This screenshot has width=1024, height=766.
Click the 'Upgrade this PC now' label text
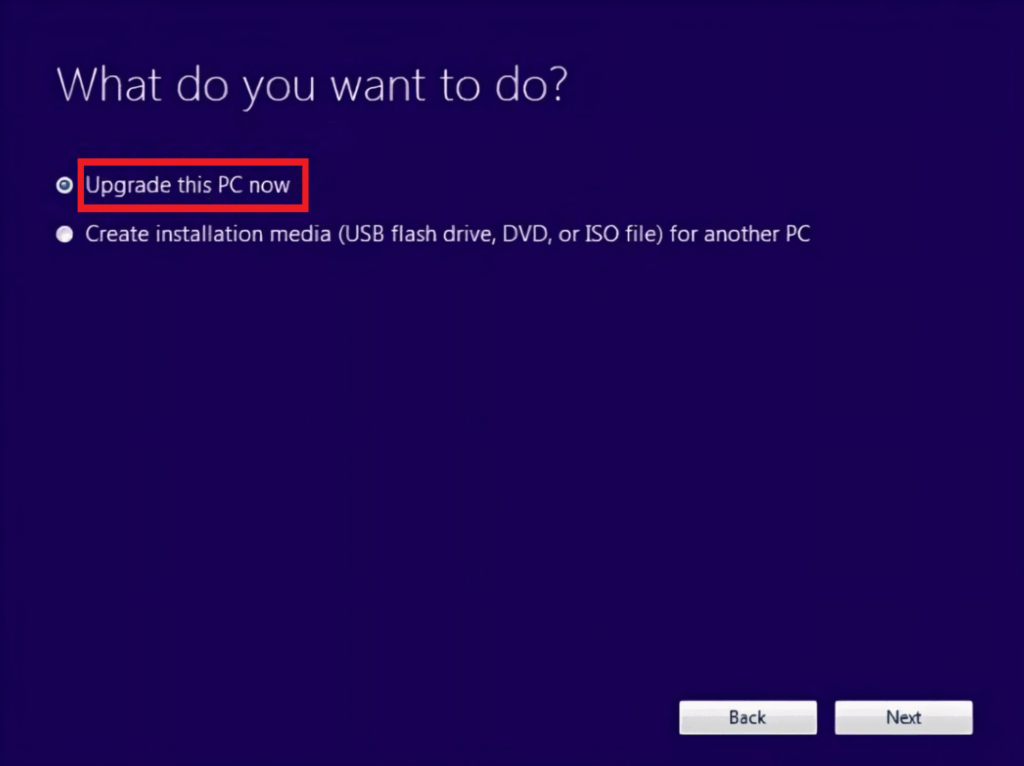[x=187, y=185]
